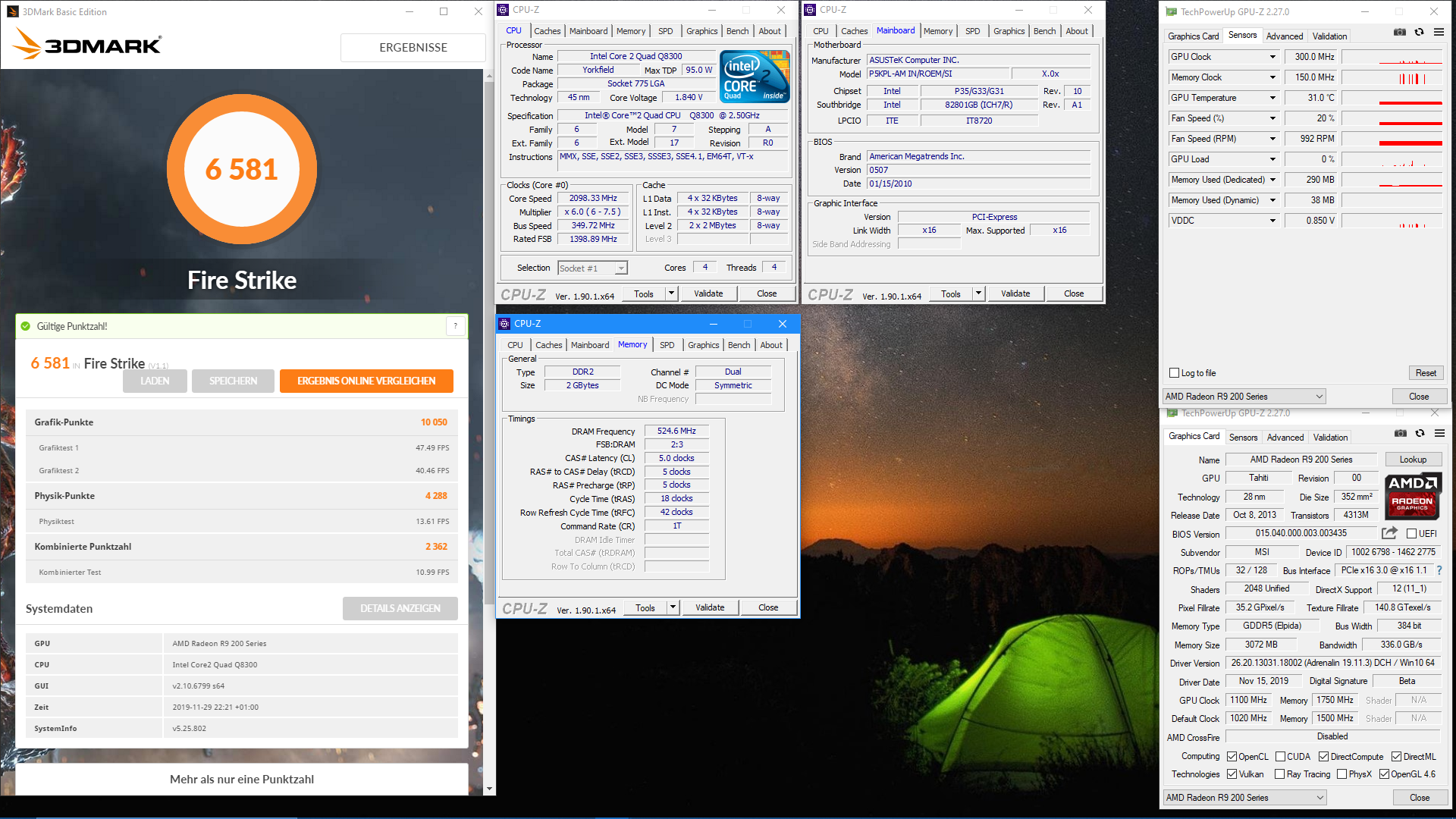
Task: Open the Memory Clock sensor dropdown
Action: coord(1272,77)
